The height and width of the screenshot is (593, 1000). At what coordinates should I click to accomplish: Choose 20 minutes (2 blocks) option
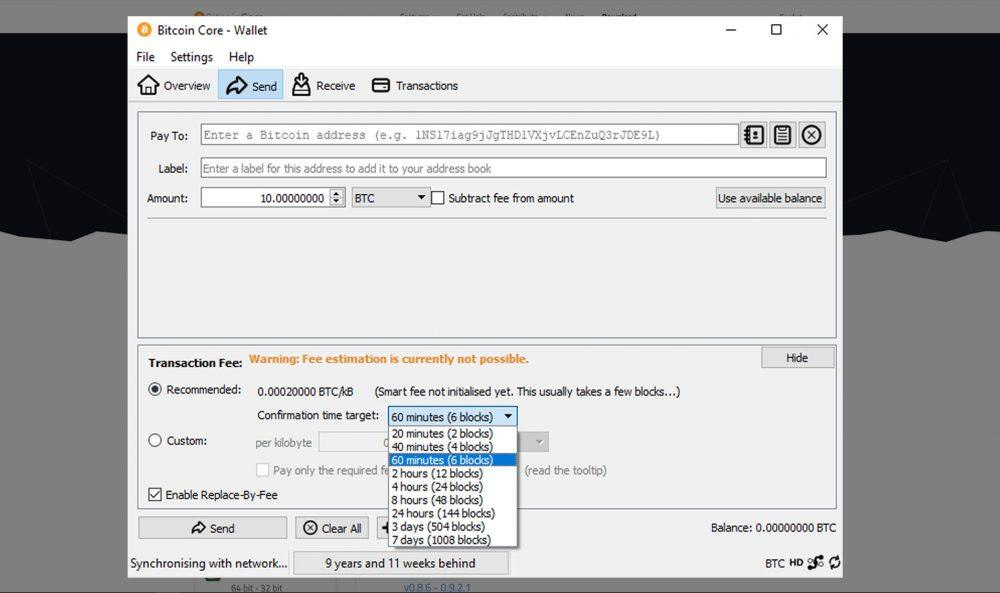tap(453, 434)
